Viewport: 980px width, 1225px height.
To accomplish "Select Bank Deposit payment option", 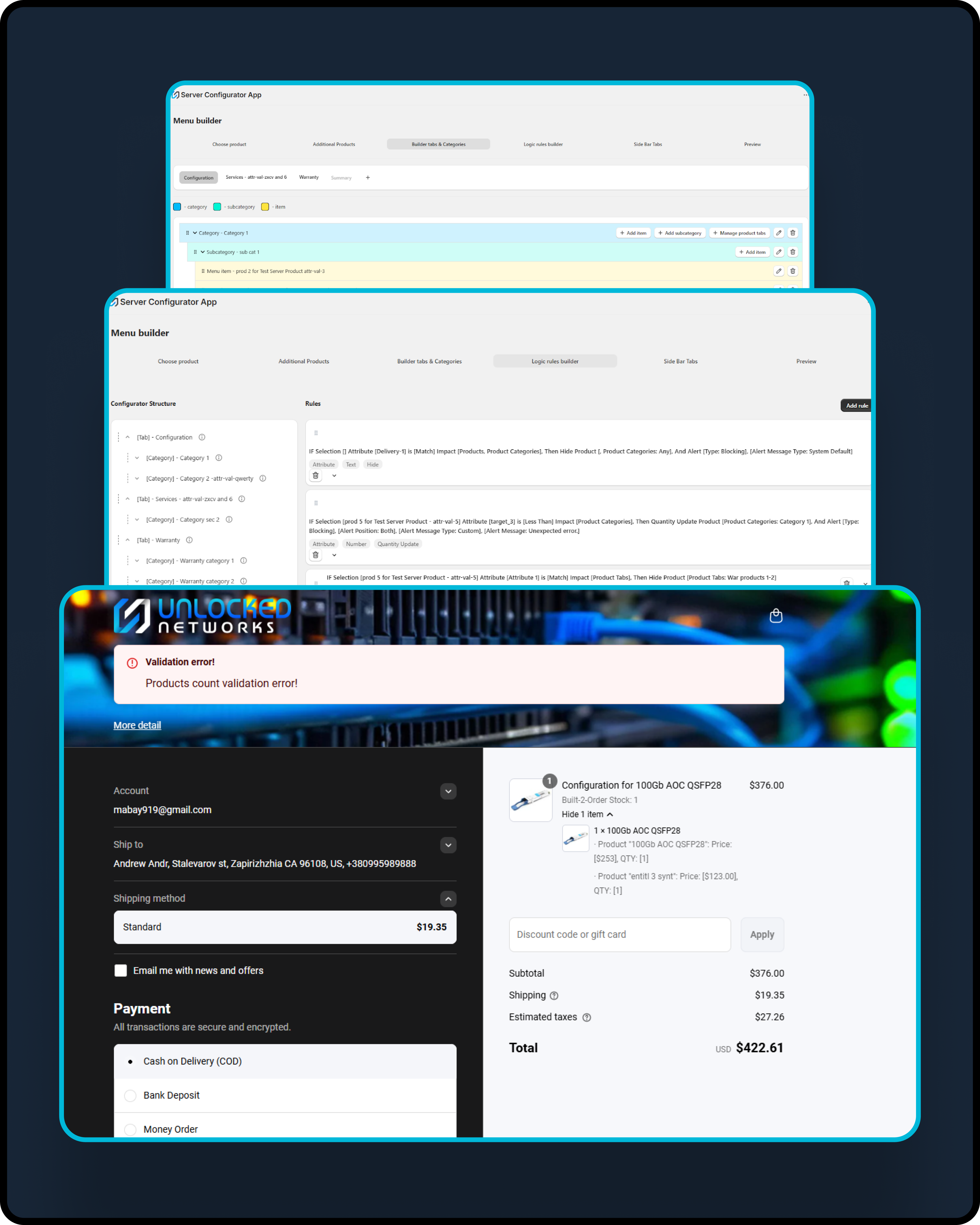I will click(130, 1095).
